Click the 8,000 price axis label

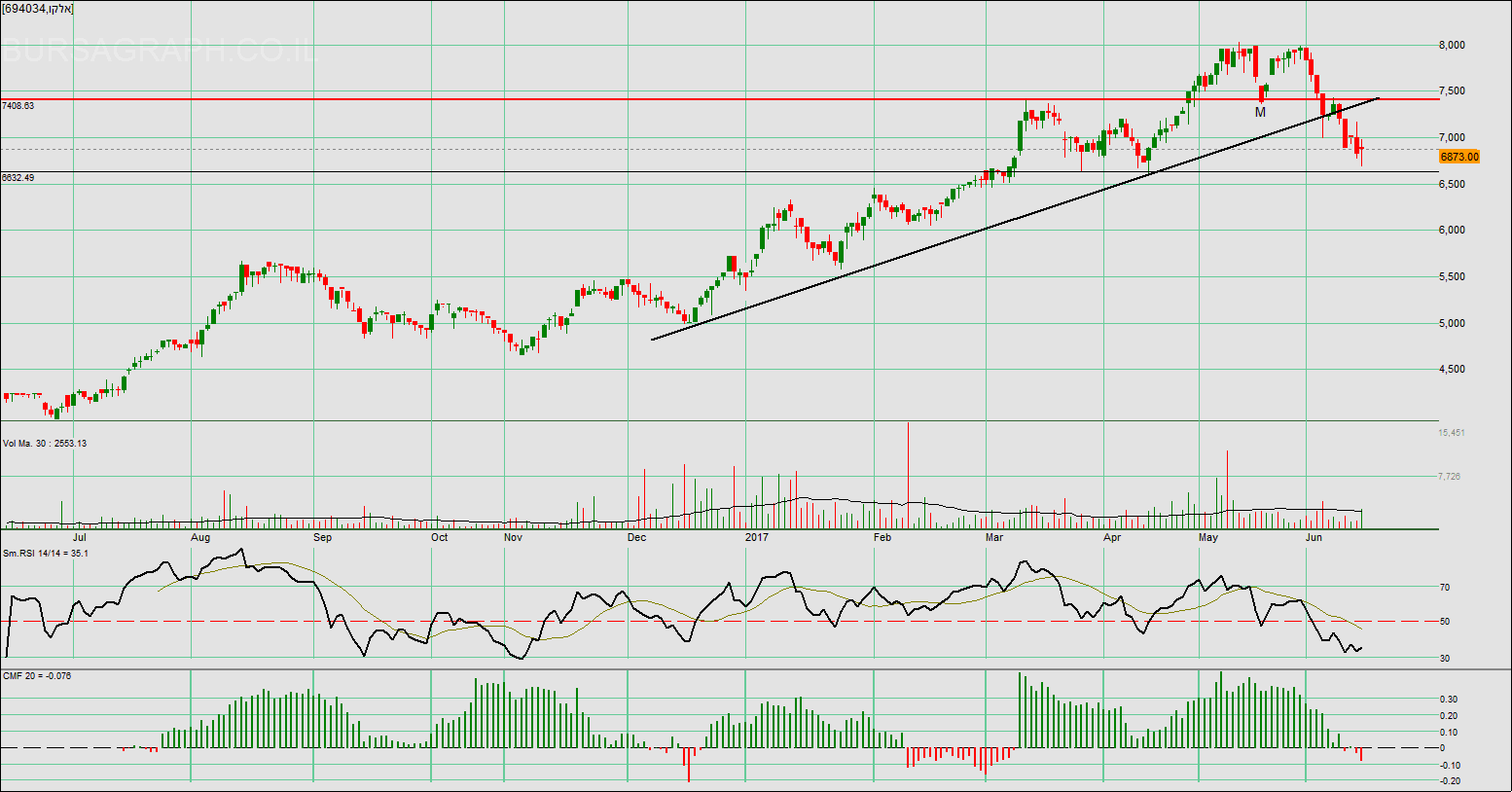click(x=1452, y=45)
